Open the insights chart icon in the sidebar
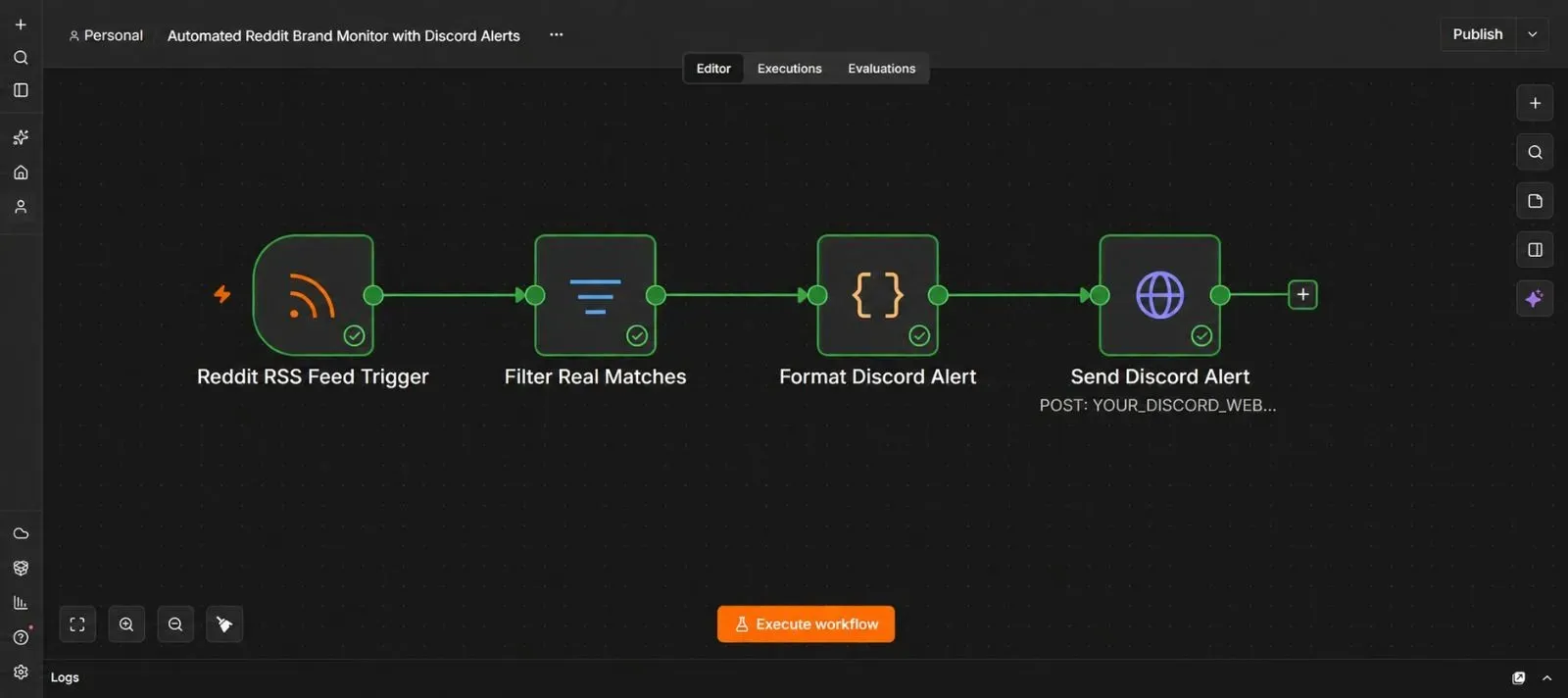1568x698 pixels. [x=21, y=603]
